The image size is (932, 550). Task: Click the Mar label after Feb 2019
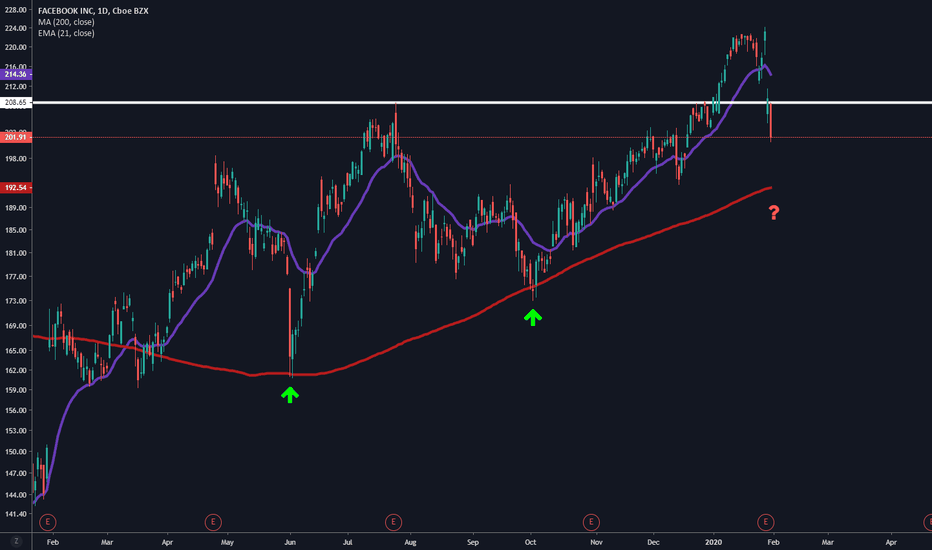tap(107, 542)
